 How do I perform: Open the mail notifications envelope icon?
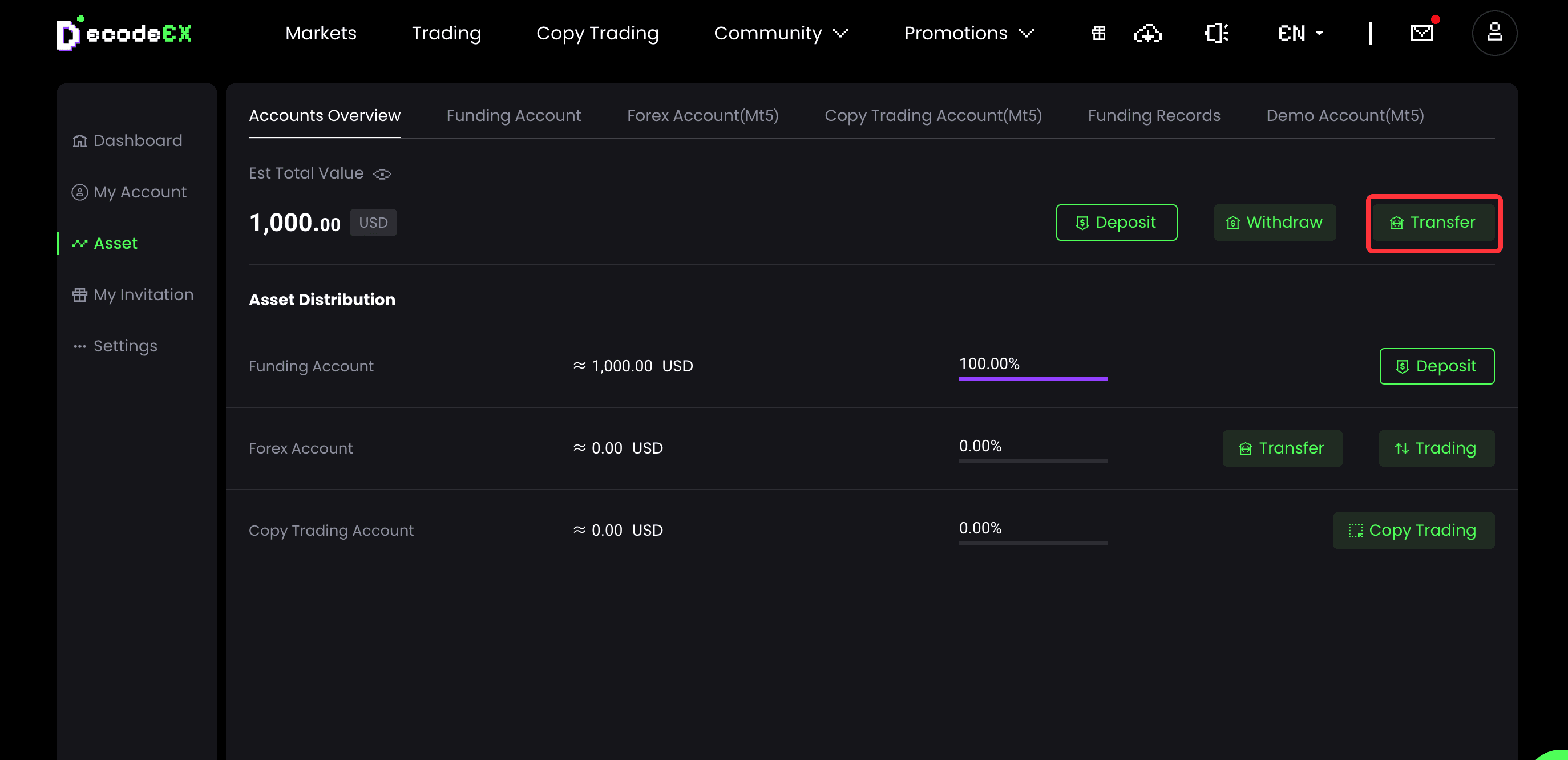click(1422, 33)
